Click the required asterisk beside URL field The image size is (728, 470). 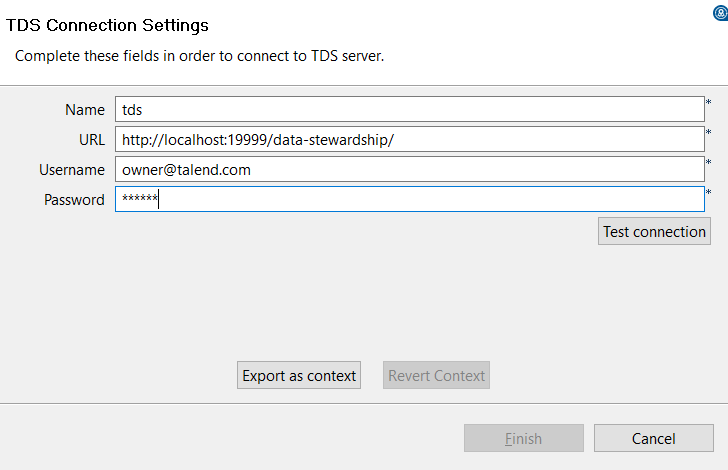point(709,133)
